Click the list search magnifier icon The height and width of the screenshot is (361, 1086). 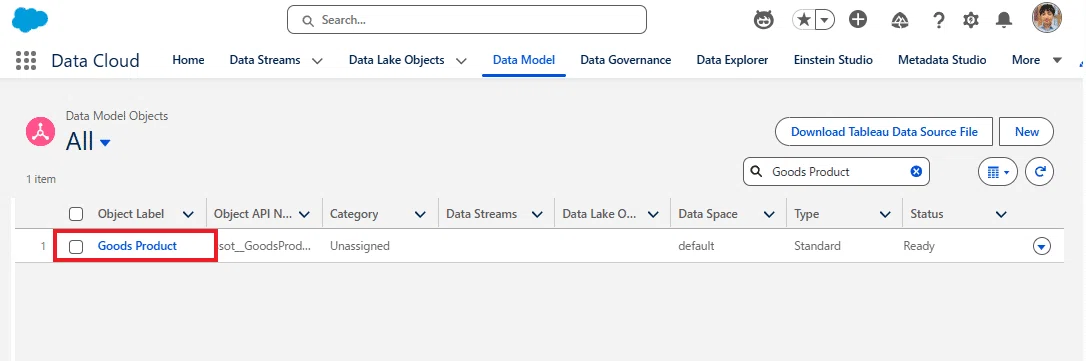point(757,172)
